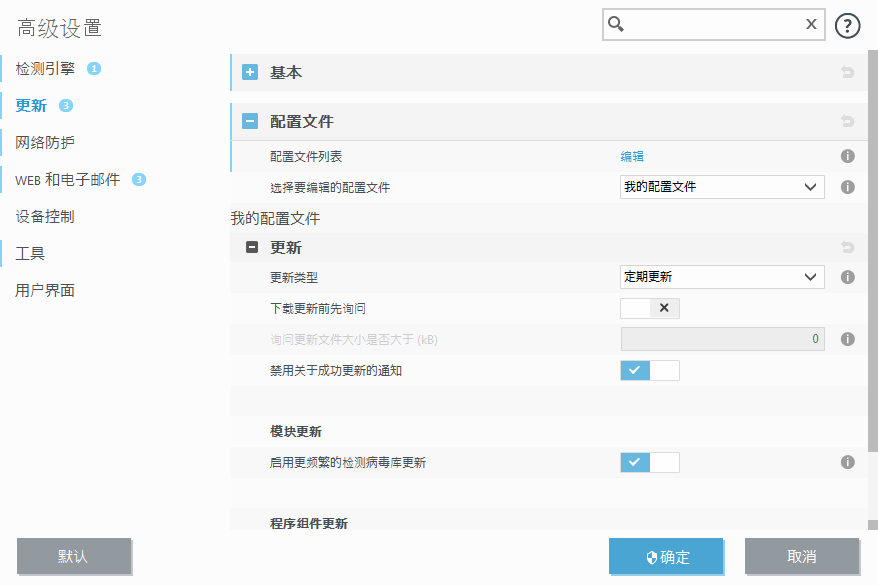The width and height of the screenshot is (878, 585).
Task: Click the 编辑 link for profile list
Action: click(630, 156)
